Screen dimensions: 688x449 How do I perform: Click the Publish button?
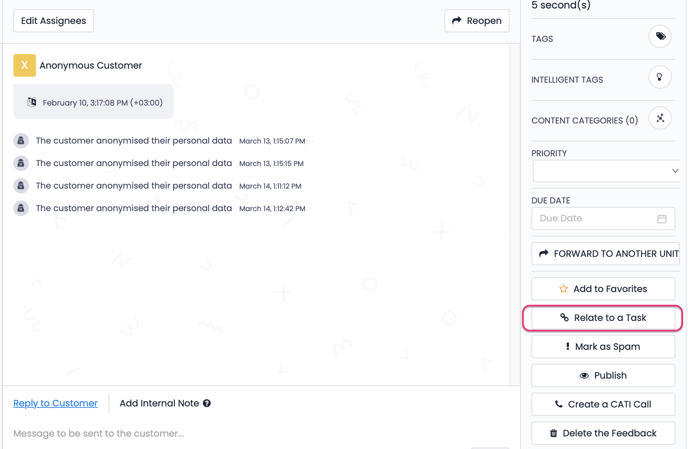tap(603, 376)
